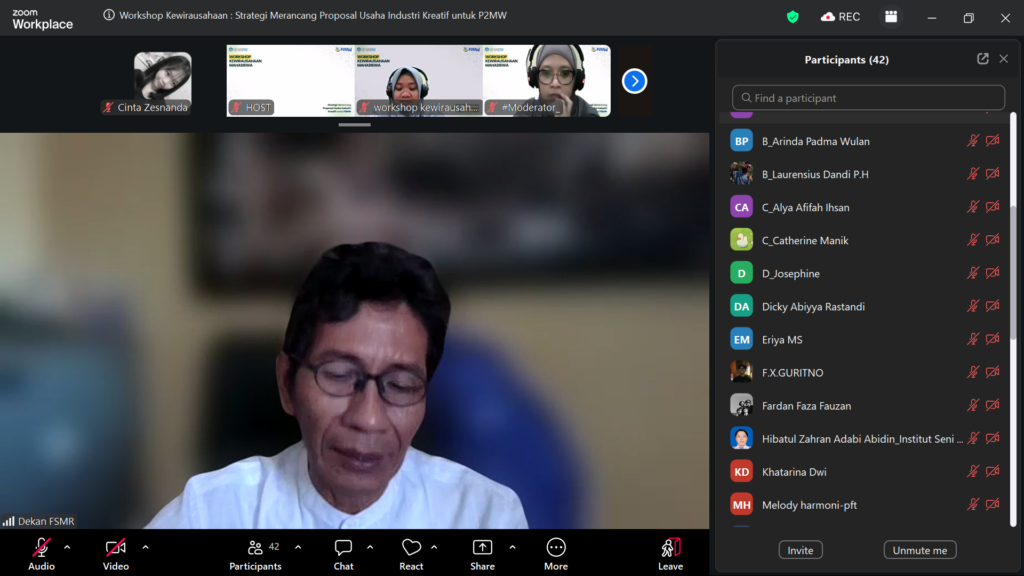
Task: Open the More options menu
Action: (556, 548)
